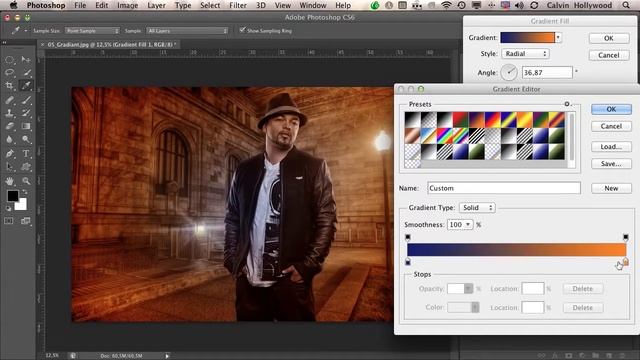Click the New gradient button

click(611, 188)
